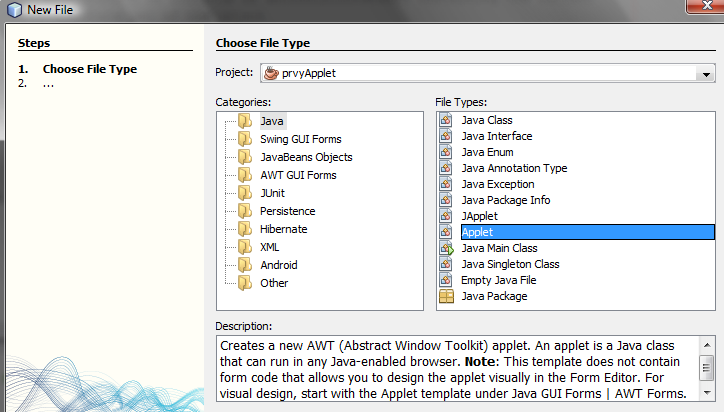Viewport: 724px width, 412px height.
Task: Click the Applet file icon
Action: click(446, 232)
